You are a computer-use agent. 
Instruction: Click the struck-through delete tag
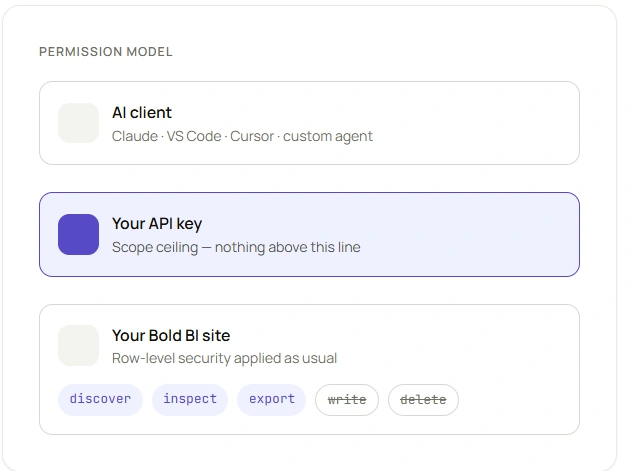[x=423, y=400]
